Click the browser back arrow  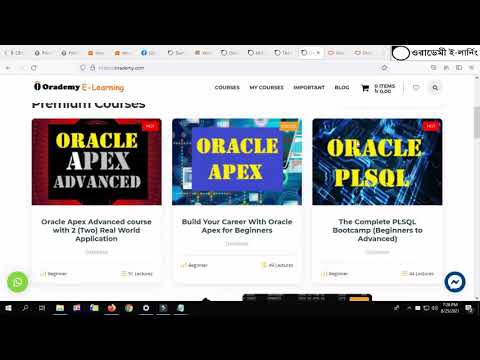9,68
